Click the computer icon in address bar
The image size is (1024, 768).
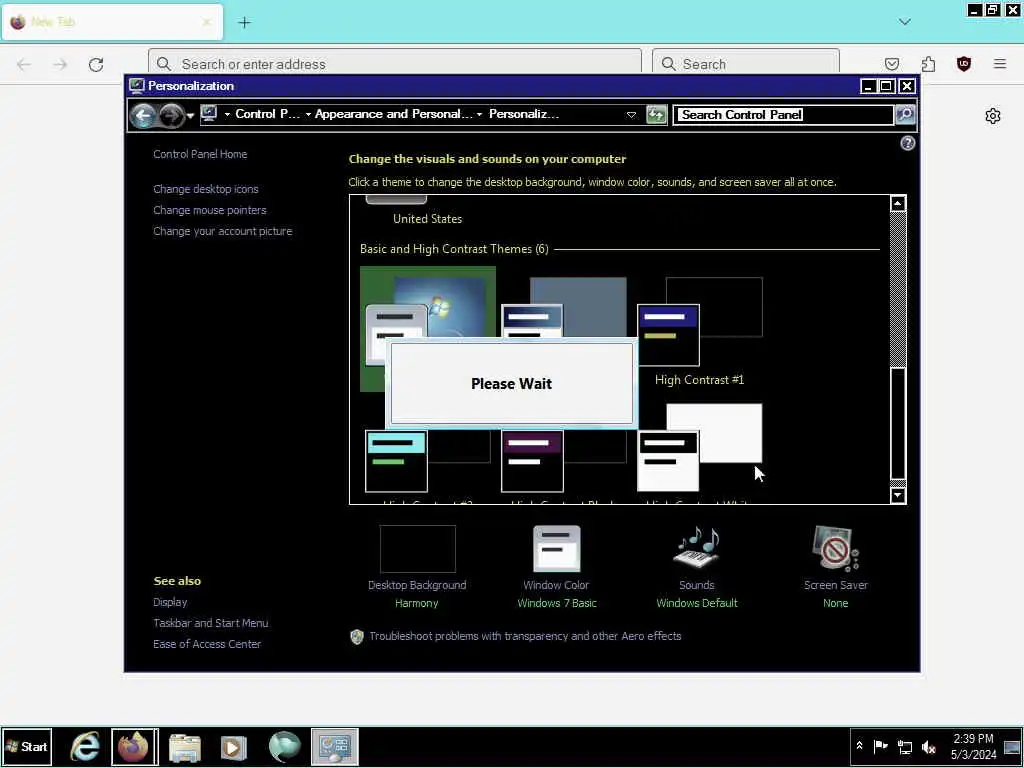pos(209,114)
